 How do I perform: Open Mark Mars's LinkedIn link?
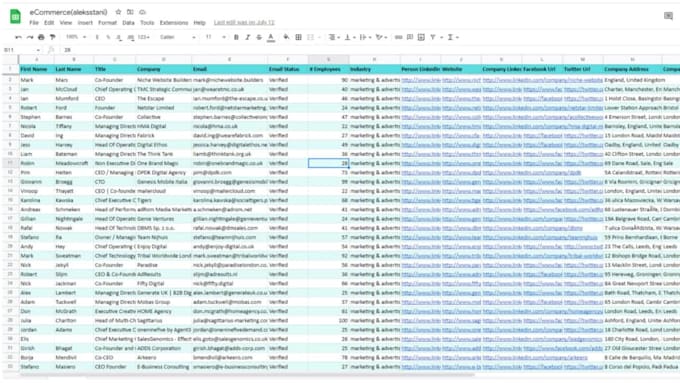click(x=421, y=80)
